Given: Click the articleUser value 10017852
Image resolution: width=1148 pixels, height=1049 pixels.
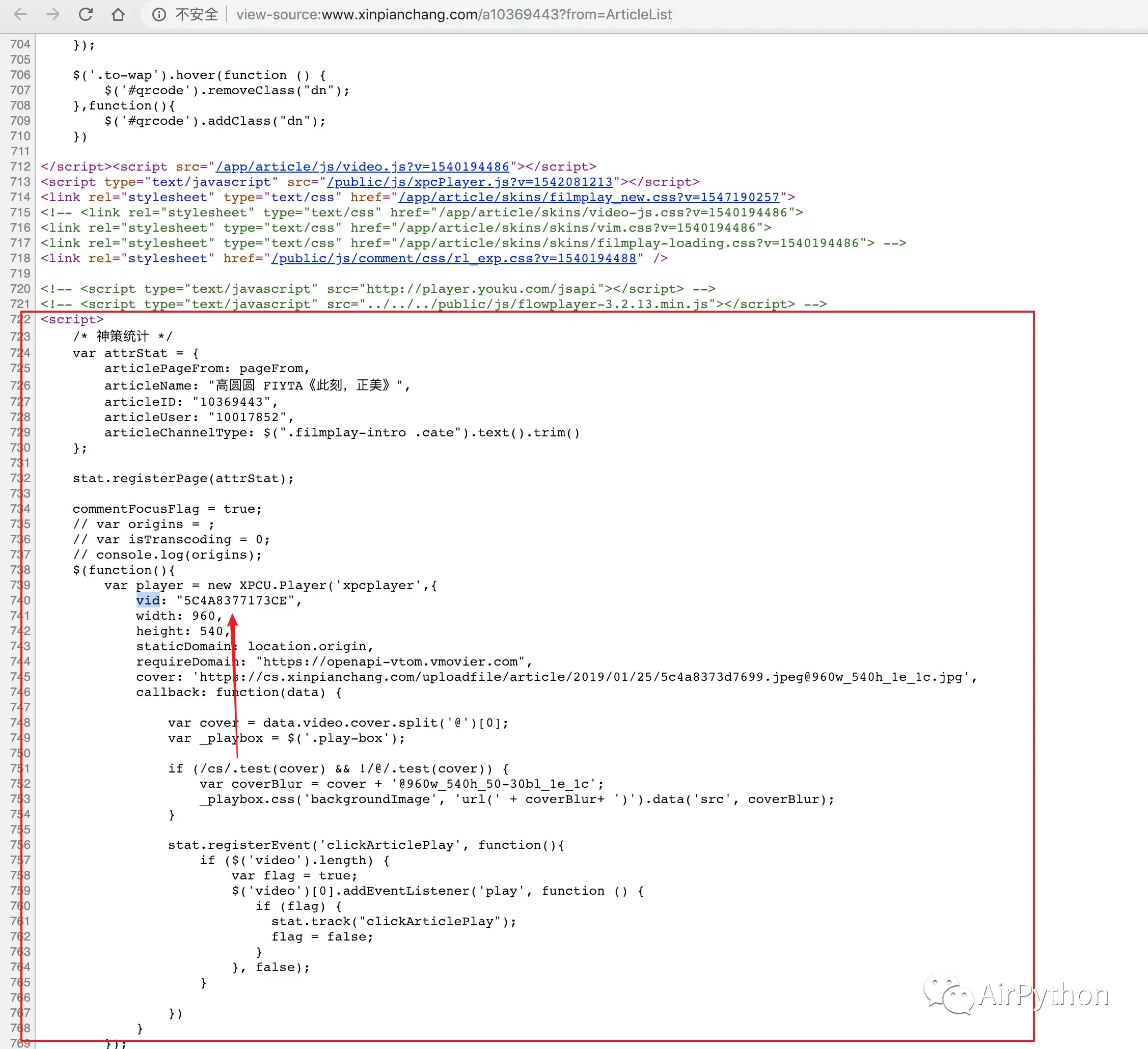Looking at the screenshot, I should click(x=247, y=418).
